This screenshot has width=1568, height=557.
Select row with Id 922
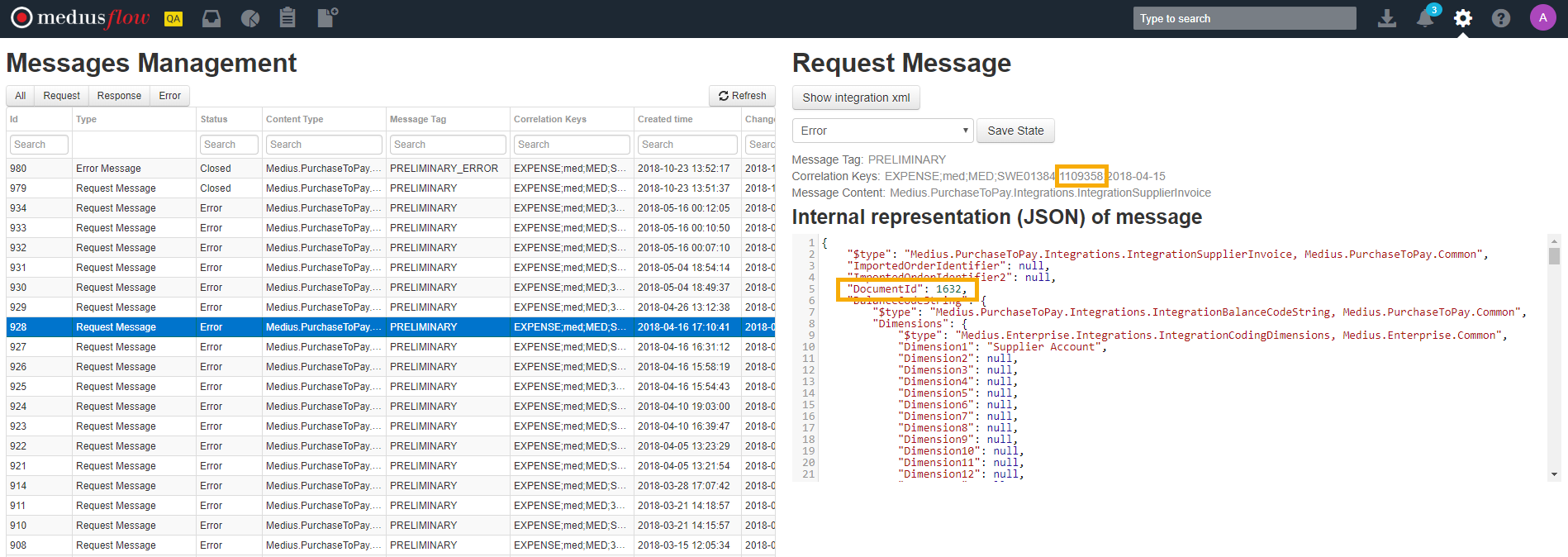coord(391,446)
